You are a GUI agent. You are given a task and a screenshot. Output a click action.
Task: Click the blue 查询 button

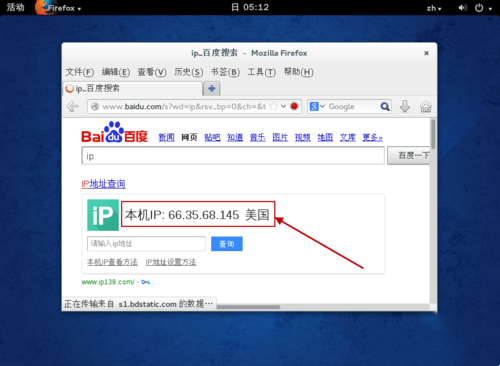tap(227, 244)
